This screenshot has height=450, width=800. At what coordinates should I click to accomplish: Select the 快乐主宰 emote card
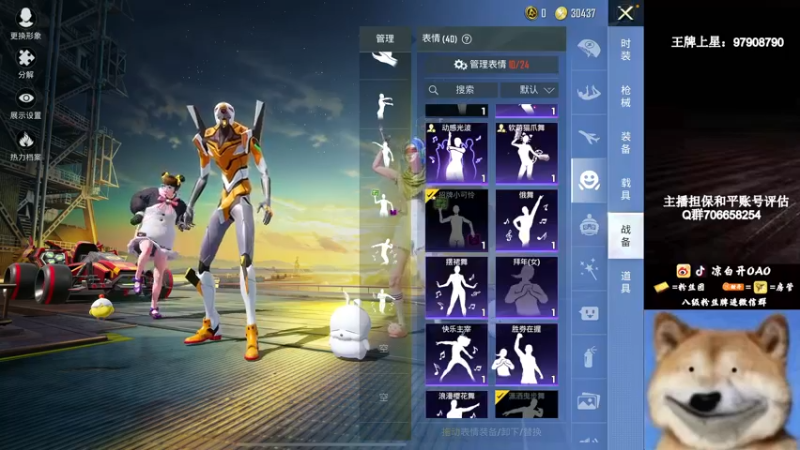[457, 354]
